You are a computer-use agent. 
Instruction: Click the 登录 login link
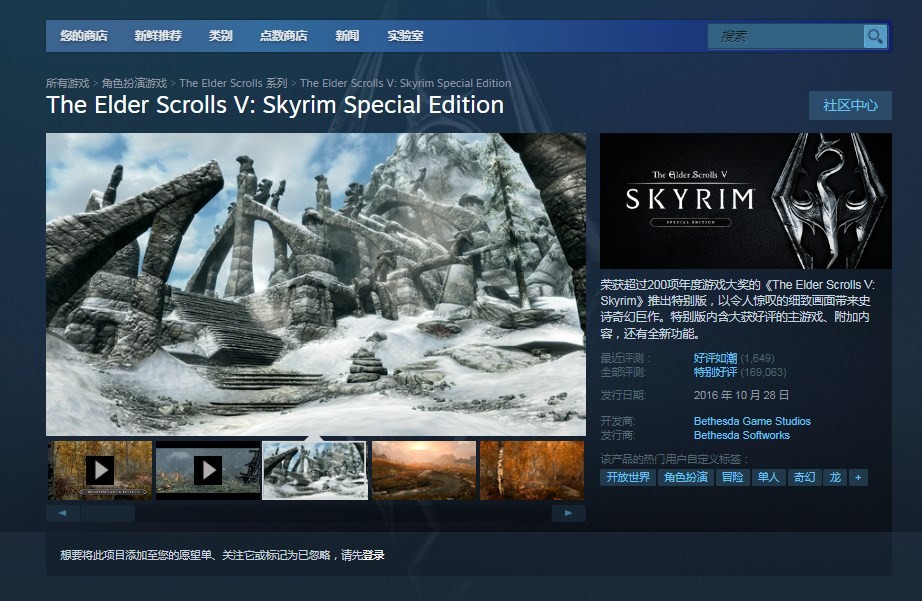373,555
